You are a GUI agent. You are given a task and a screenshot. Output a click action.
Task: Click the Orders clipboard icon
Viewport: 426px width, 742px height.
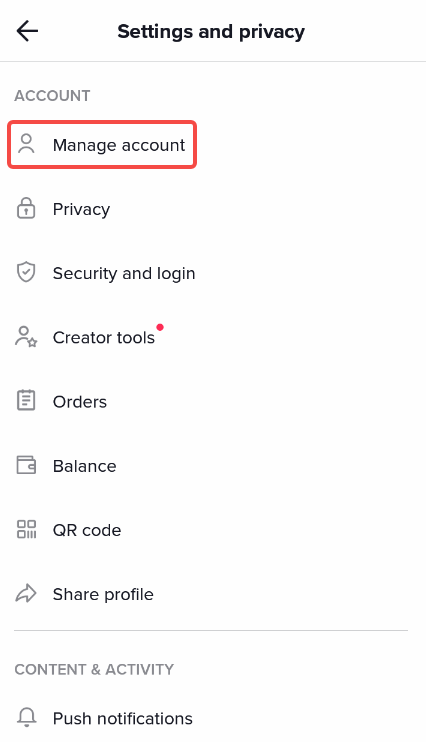26,401
